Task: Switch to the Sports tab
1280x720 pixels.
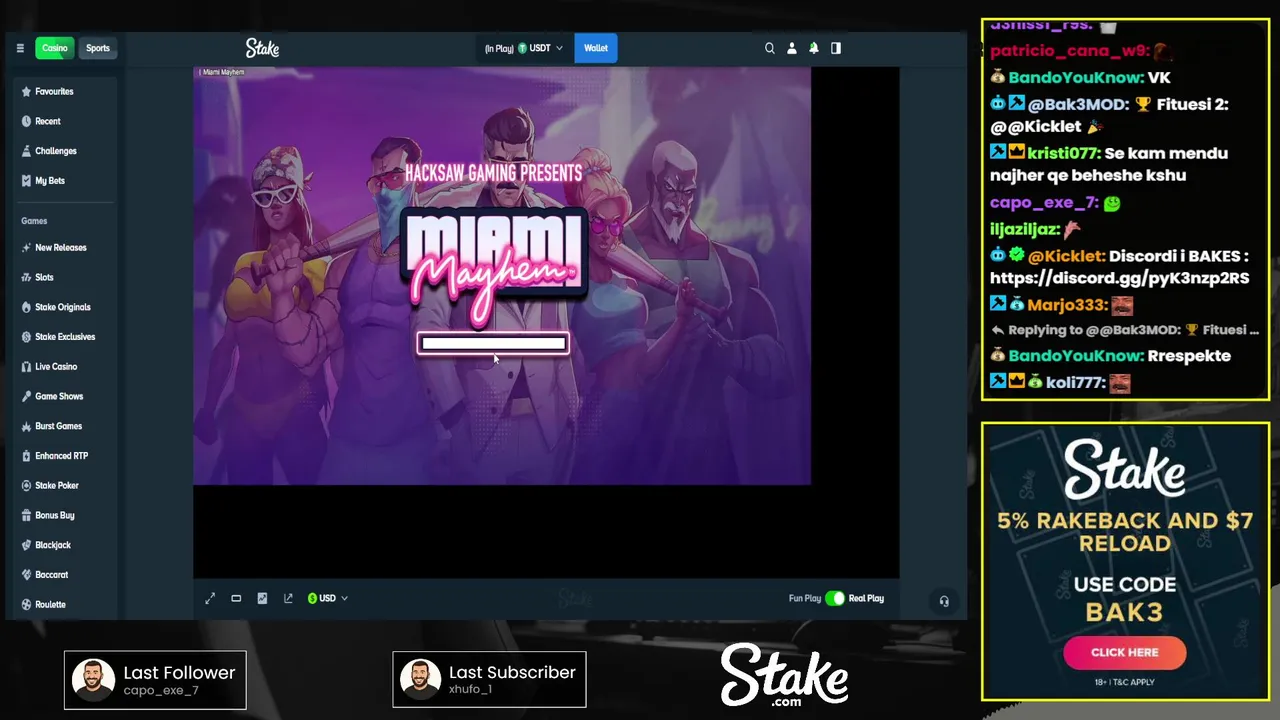Action: [x=98, y=48]
